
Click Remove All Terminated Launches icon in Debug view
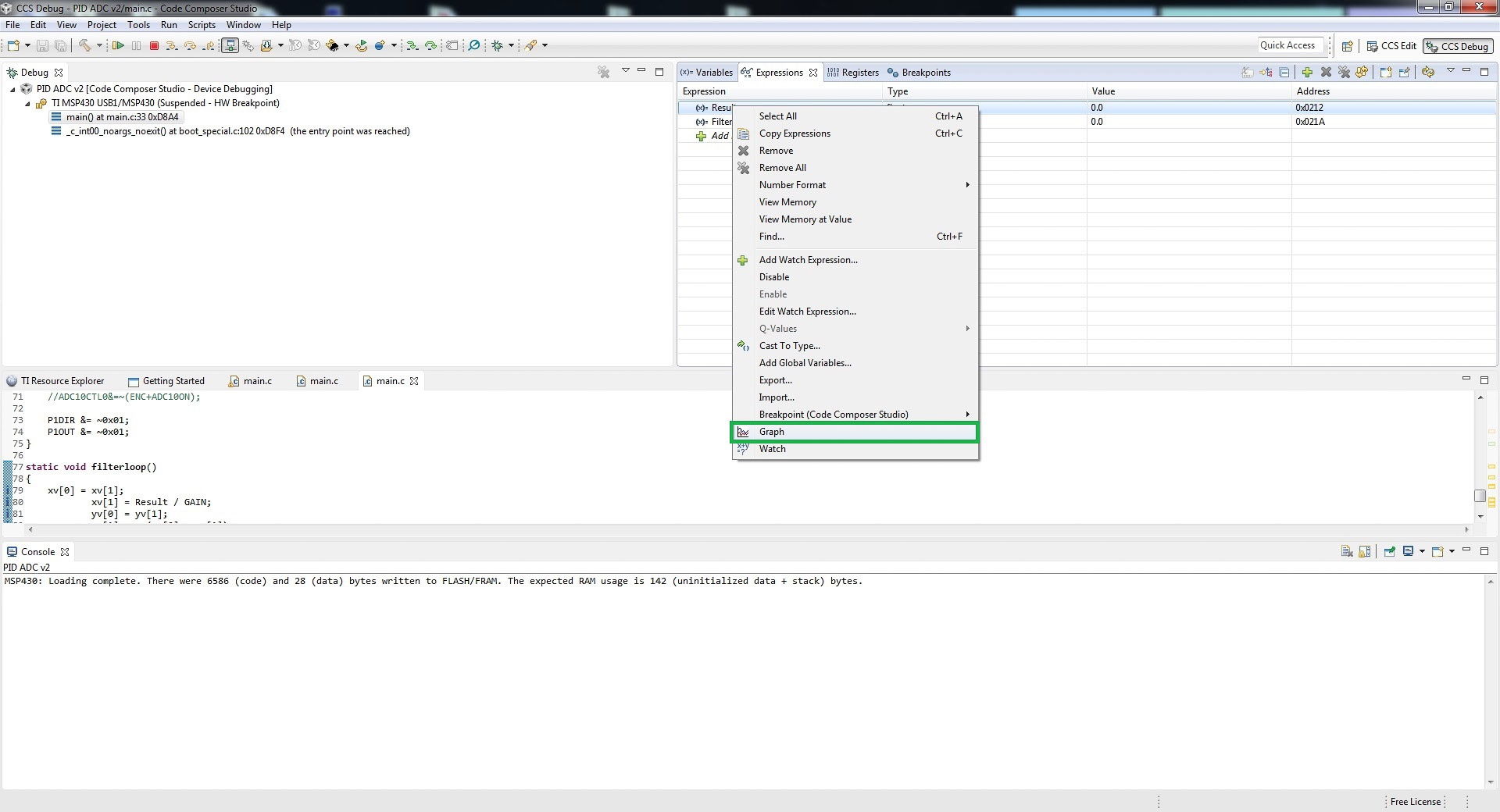tap(604, 72)
